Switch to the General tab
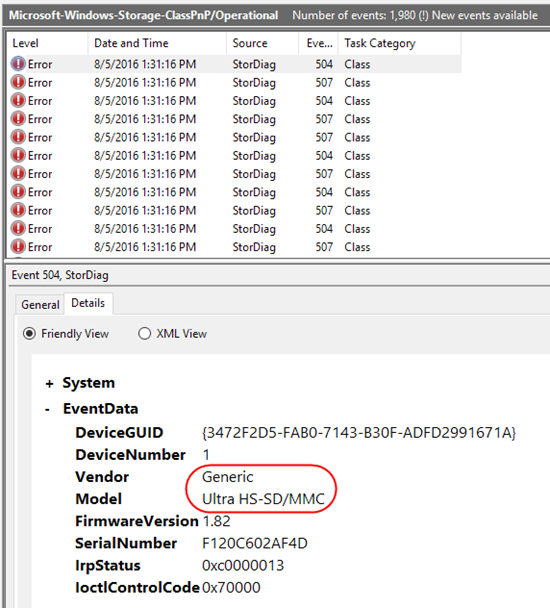 [40, 305]
